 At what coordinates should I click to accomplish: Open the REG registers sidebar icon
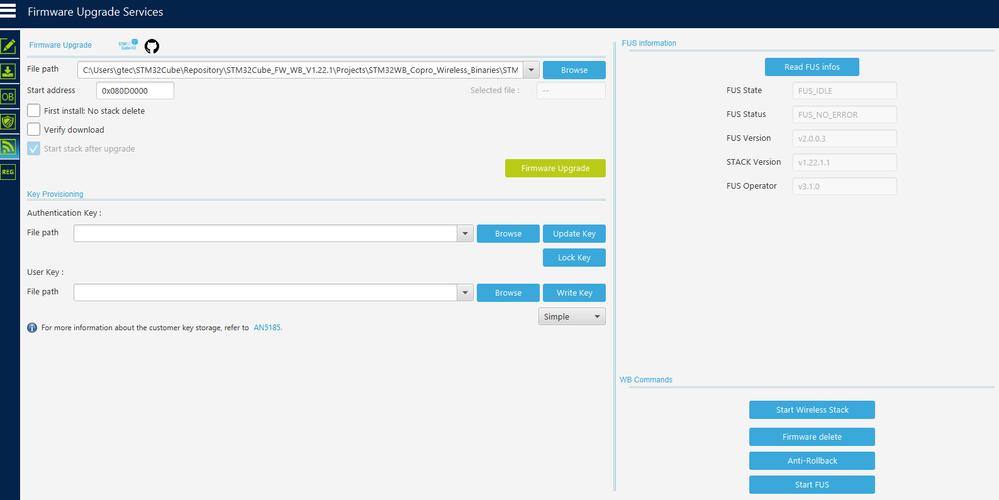click(8, 171)
